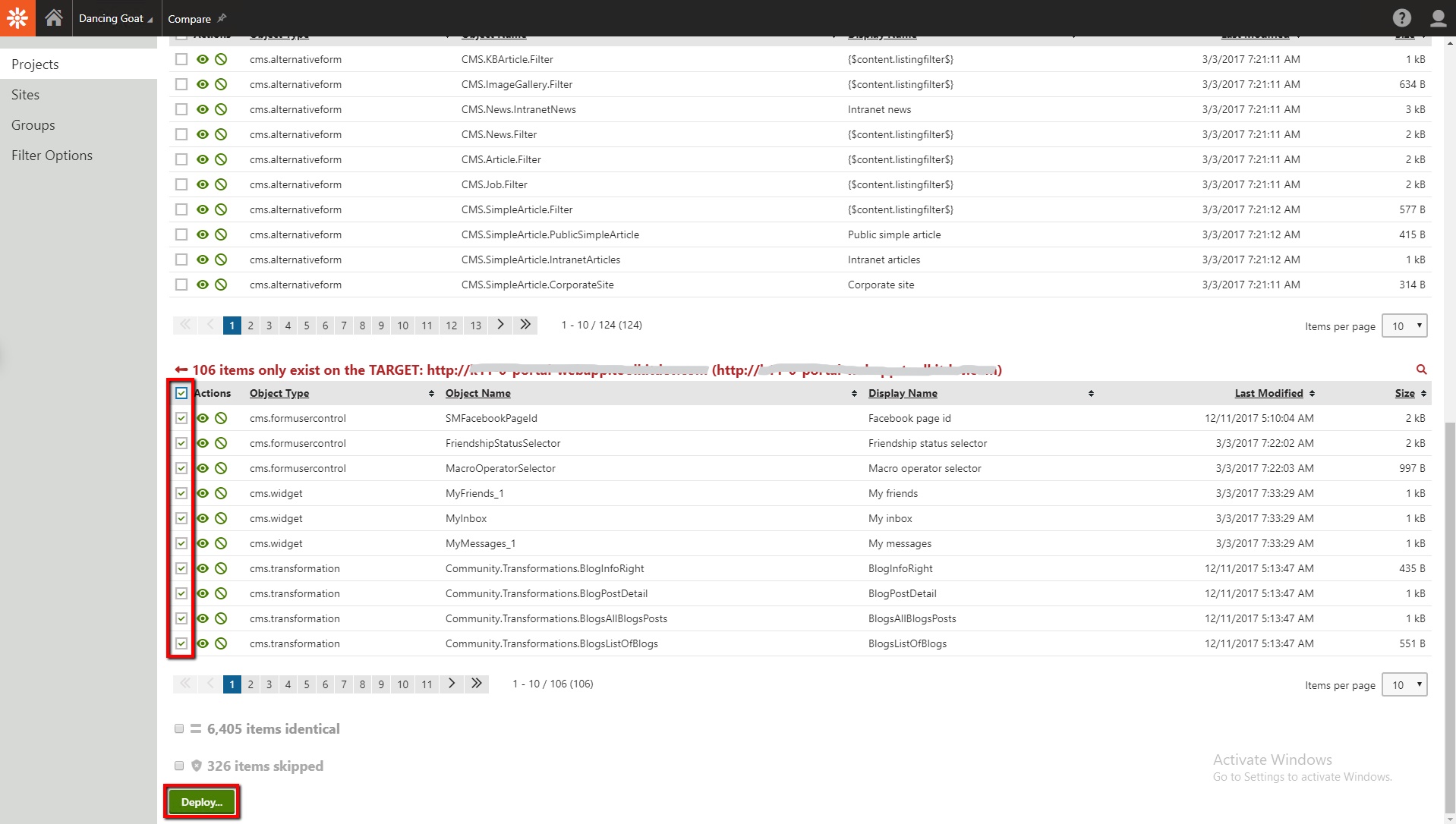
Task: View details of BlogInfoRight transformation
Action: [x=203, y=568]
